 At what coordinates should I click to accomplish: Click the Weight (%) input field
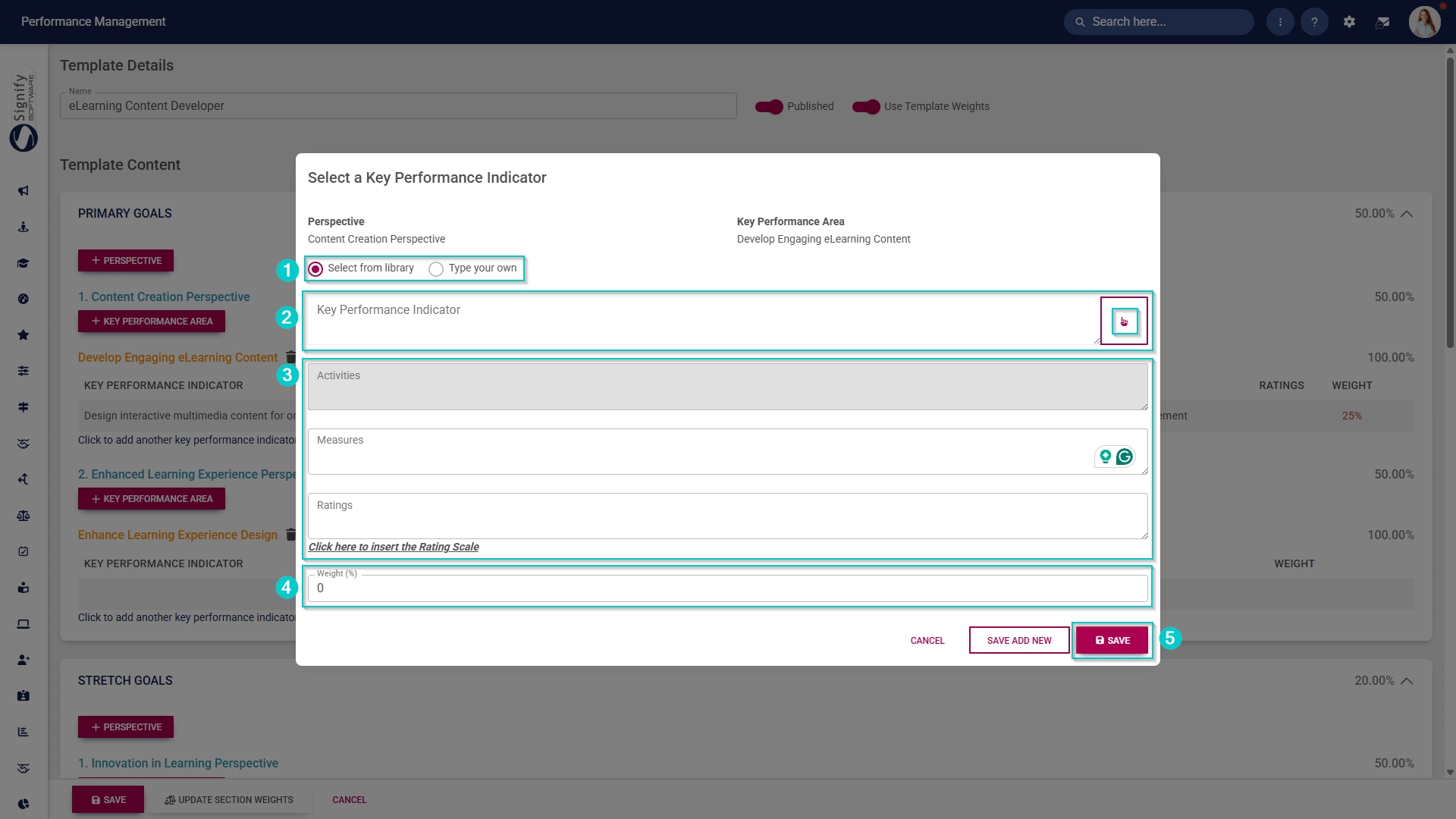point(728,588)
